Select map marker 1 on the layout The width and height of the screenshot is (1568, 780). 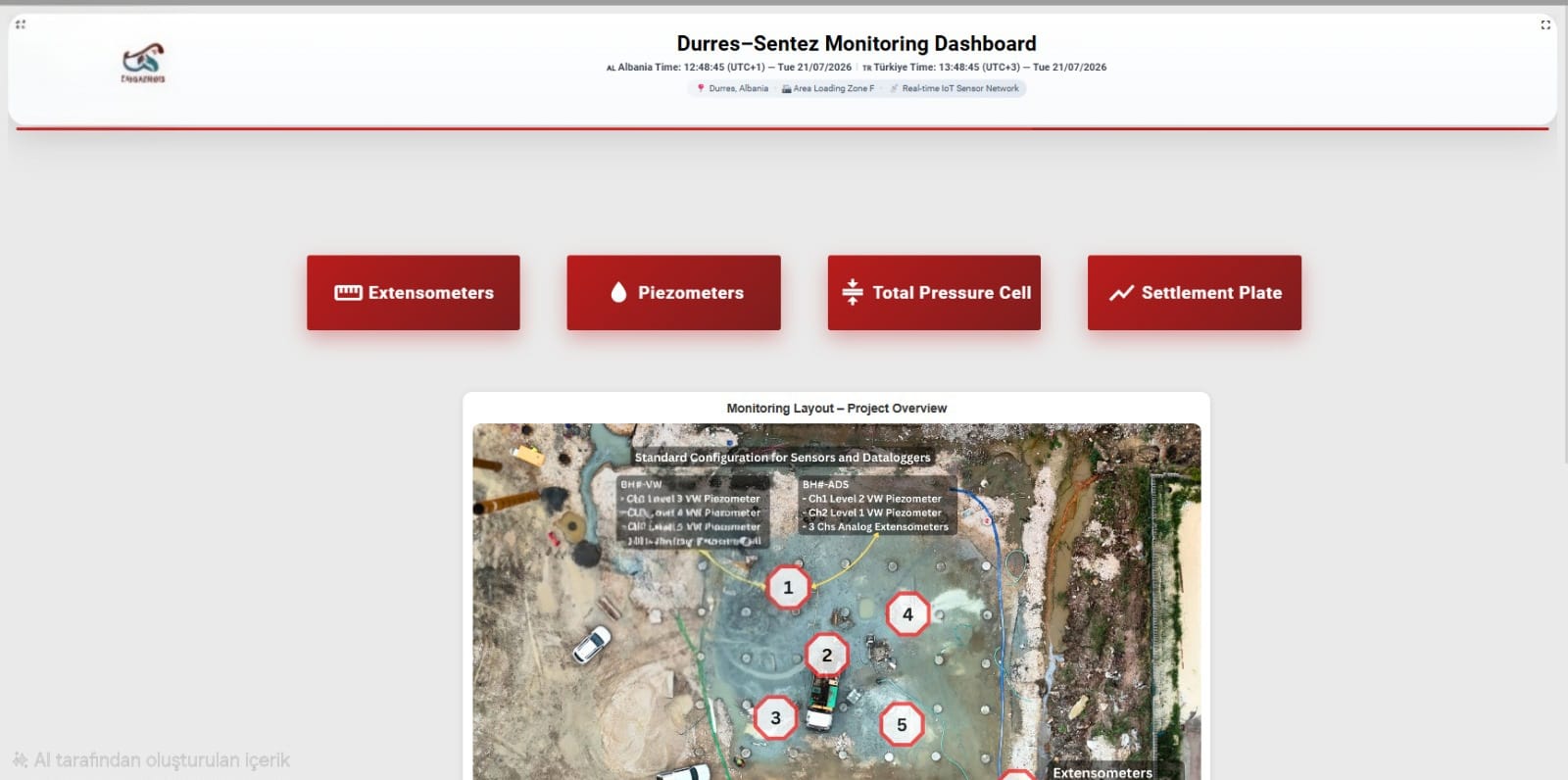pyautogui.click(x=788, y=588)
